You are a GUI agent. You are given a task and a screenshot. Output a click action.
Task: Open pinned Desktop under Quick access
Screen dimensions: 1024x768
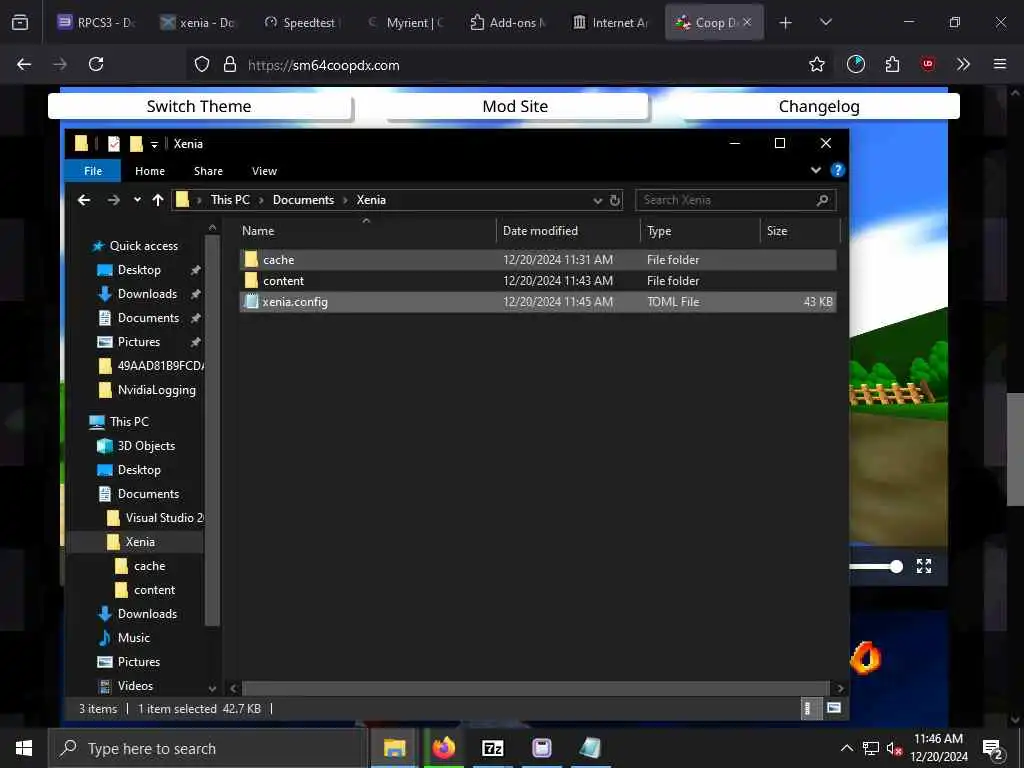[139, 270]
